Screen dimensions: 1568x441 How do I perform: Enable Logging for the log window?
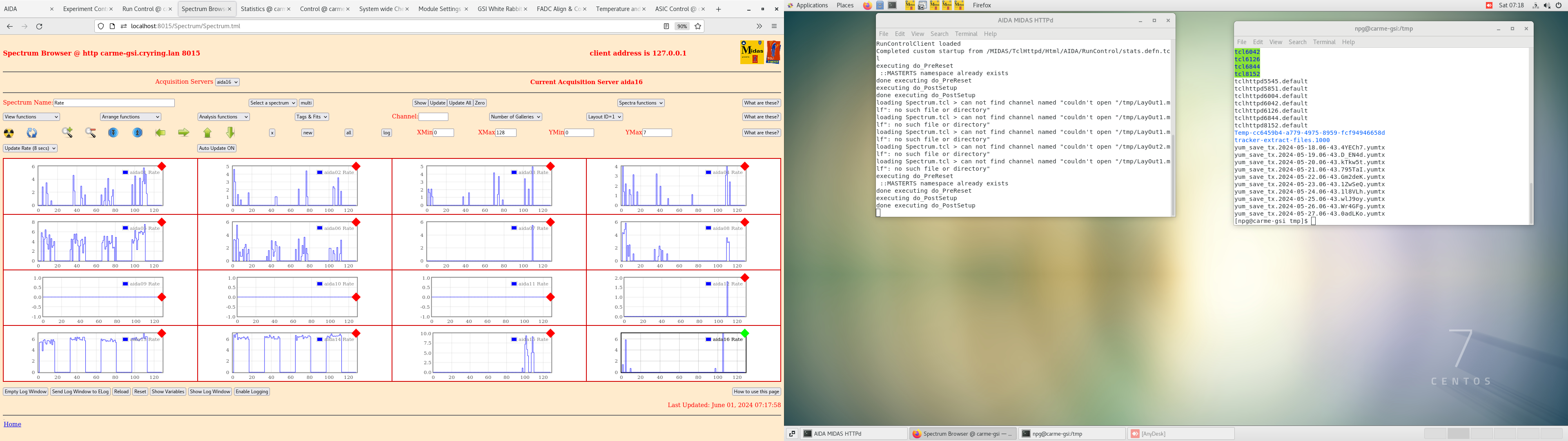(252, 392)
